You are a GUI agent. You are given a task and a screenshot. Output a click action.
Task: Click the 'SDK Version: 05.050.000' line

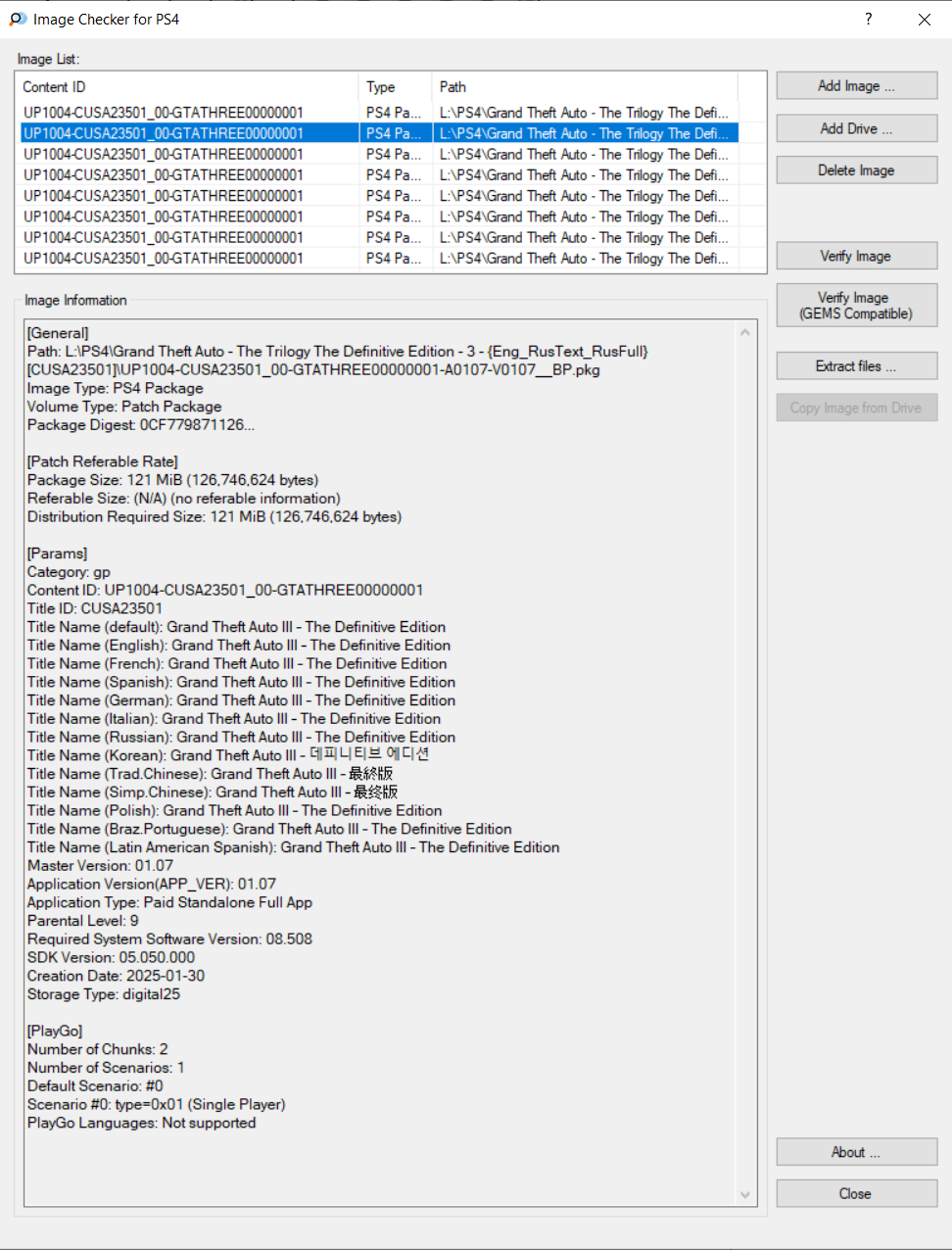pos(112,957)
